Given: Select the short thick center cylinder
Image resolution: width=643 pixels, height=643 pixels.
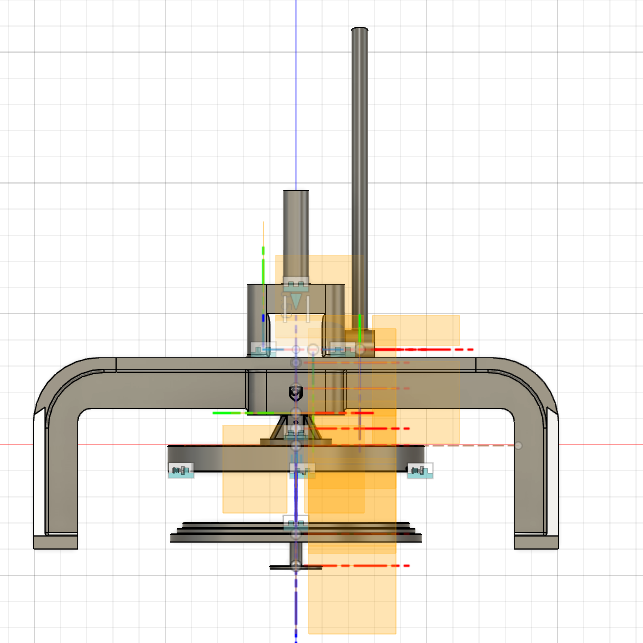Looking at the screenshot, I should (x=296, y=236).
